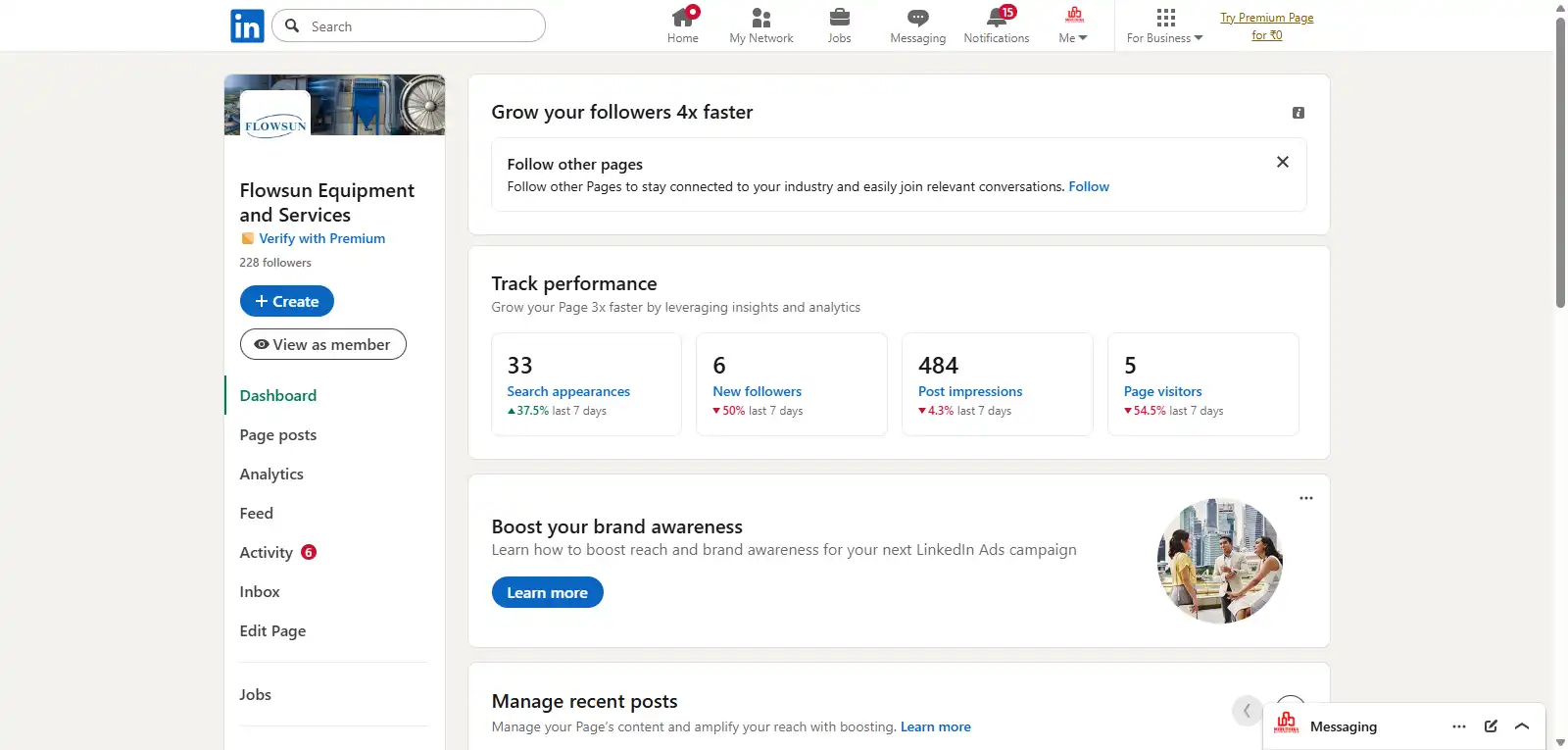
Task: Click the page vertical scrollbar
Action: (x=1560, y=162)
